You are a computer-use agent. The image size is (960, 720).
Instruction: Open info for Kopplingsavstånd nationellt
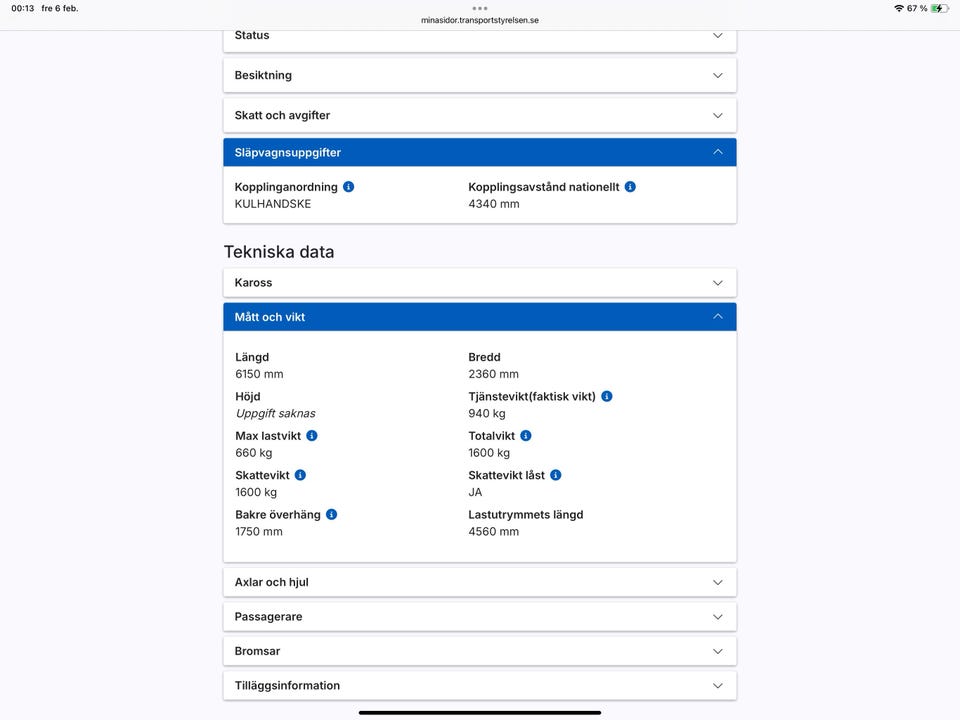630,187
